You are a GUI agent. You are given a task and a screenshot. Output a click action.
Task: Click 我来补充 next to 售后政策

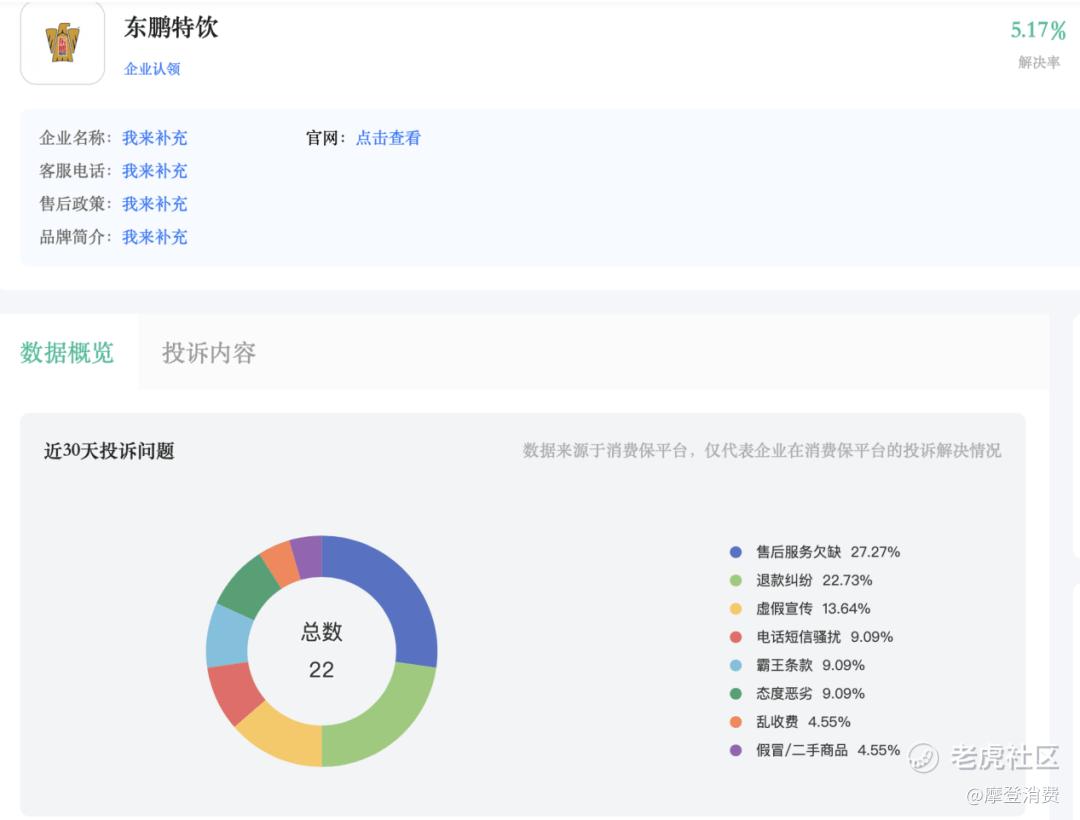point(154,204)
